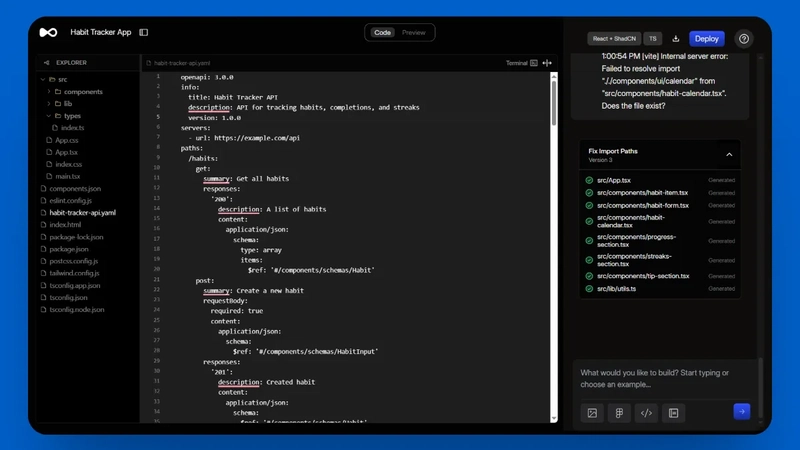
Task: Collapse the Fix Import Paths section
Action: [x=729, y=155]
